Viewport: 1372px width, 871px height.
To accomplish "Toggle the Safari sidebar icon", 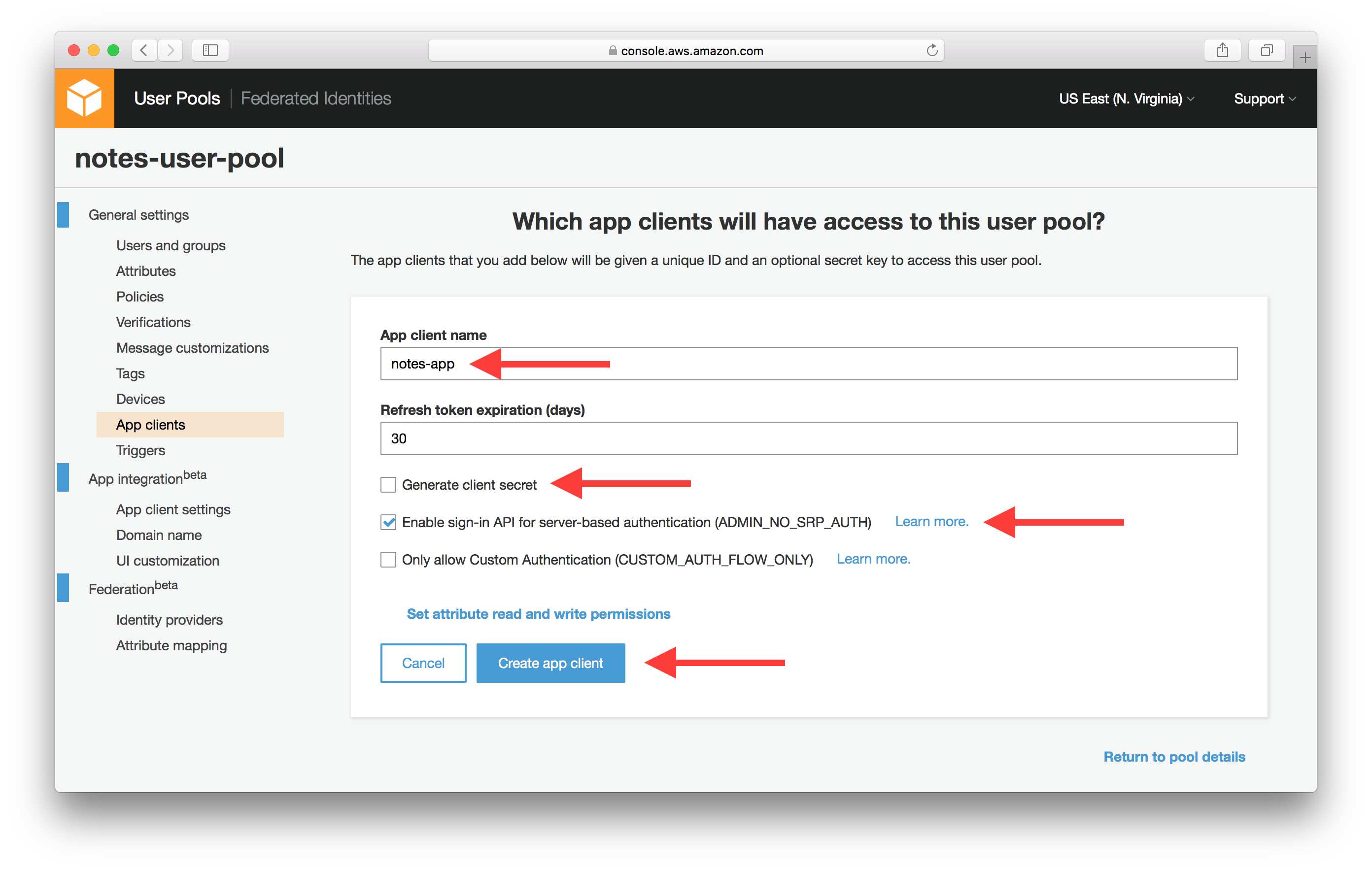I will (210, 50).
